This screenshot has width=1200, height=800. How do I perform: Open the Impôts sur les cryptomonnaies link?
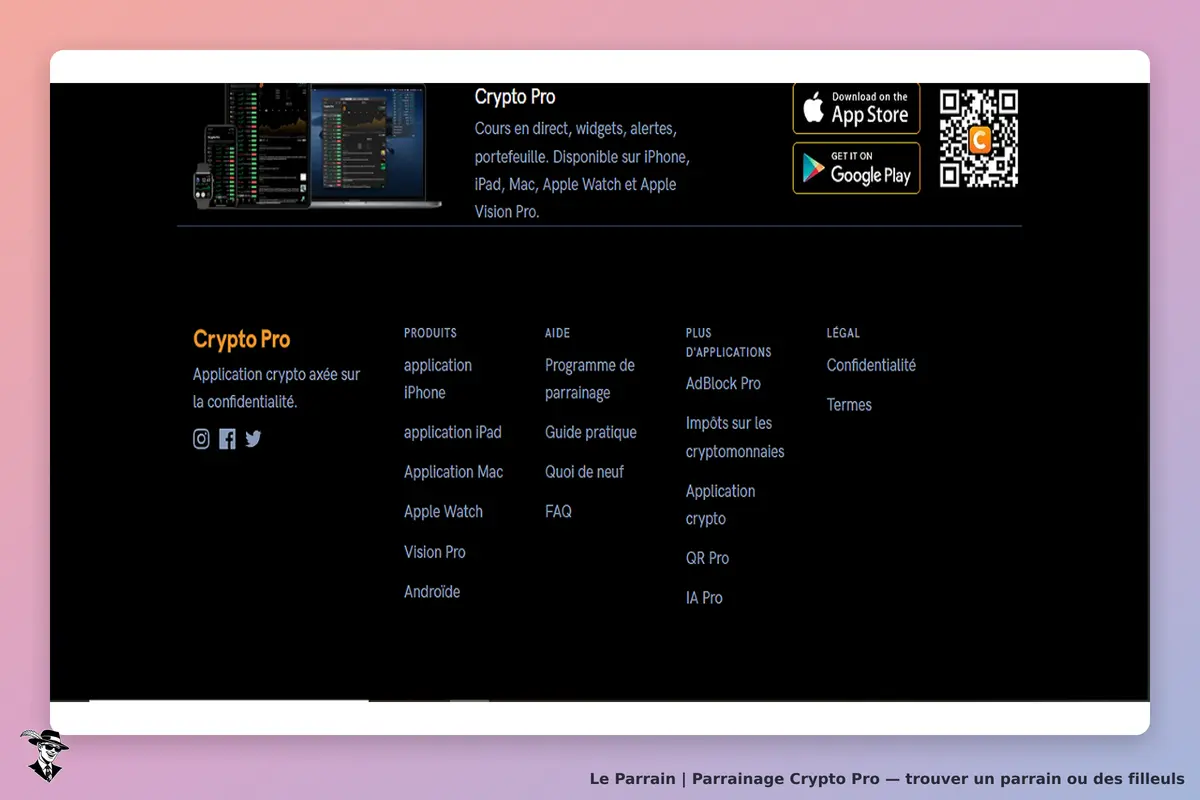coord(735,437)
